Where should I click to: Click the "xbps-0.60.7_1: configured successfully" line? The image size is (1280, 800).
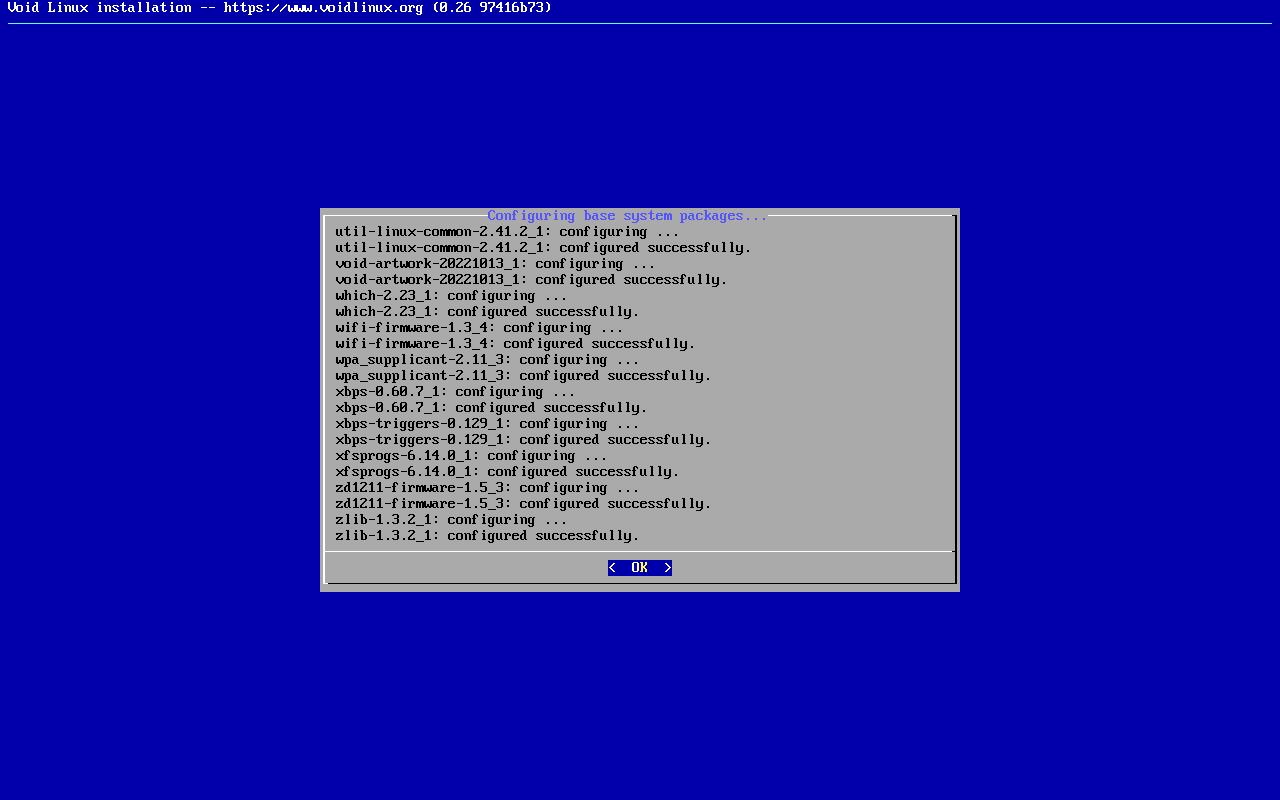point(491,408)
